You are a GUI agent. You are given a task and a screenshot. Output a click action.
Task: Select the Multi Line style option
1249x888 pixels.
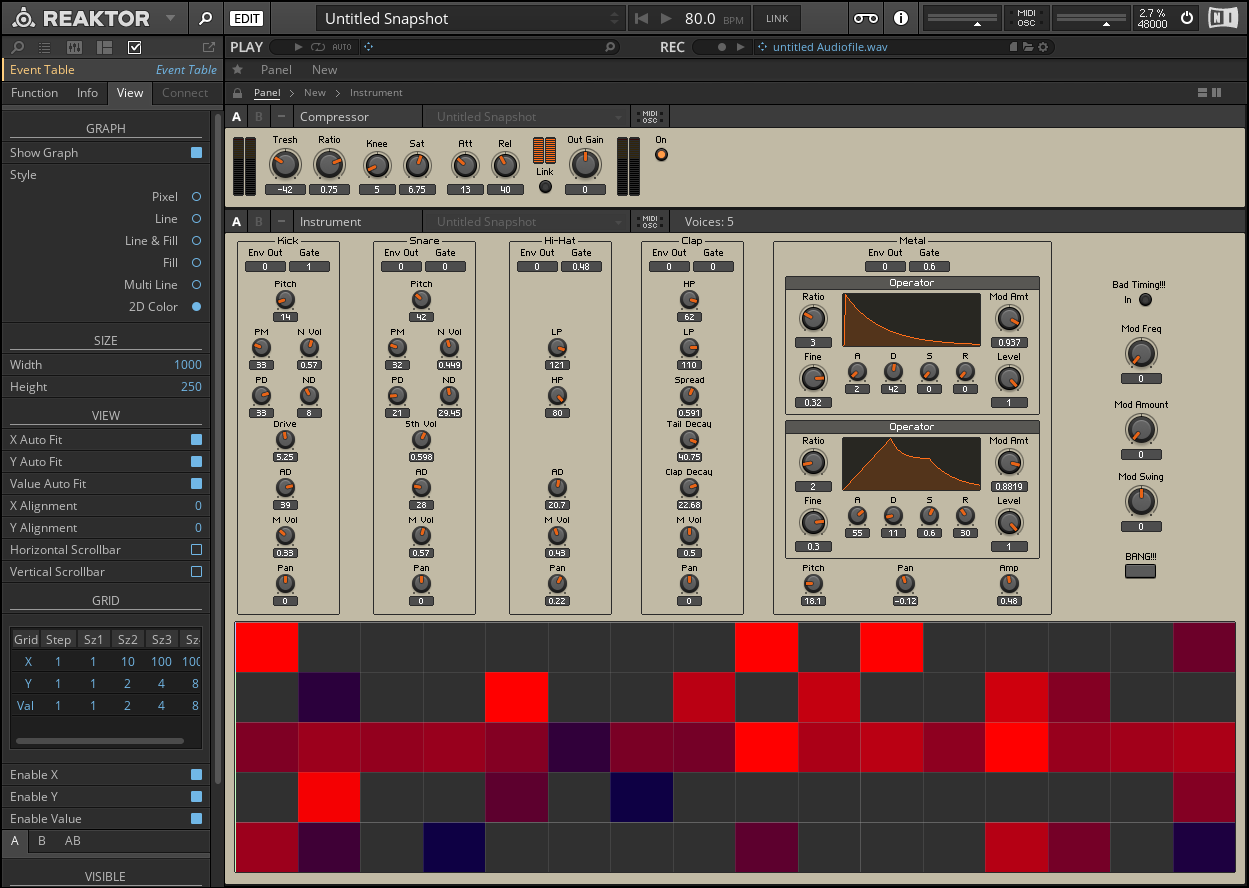196,285
